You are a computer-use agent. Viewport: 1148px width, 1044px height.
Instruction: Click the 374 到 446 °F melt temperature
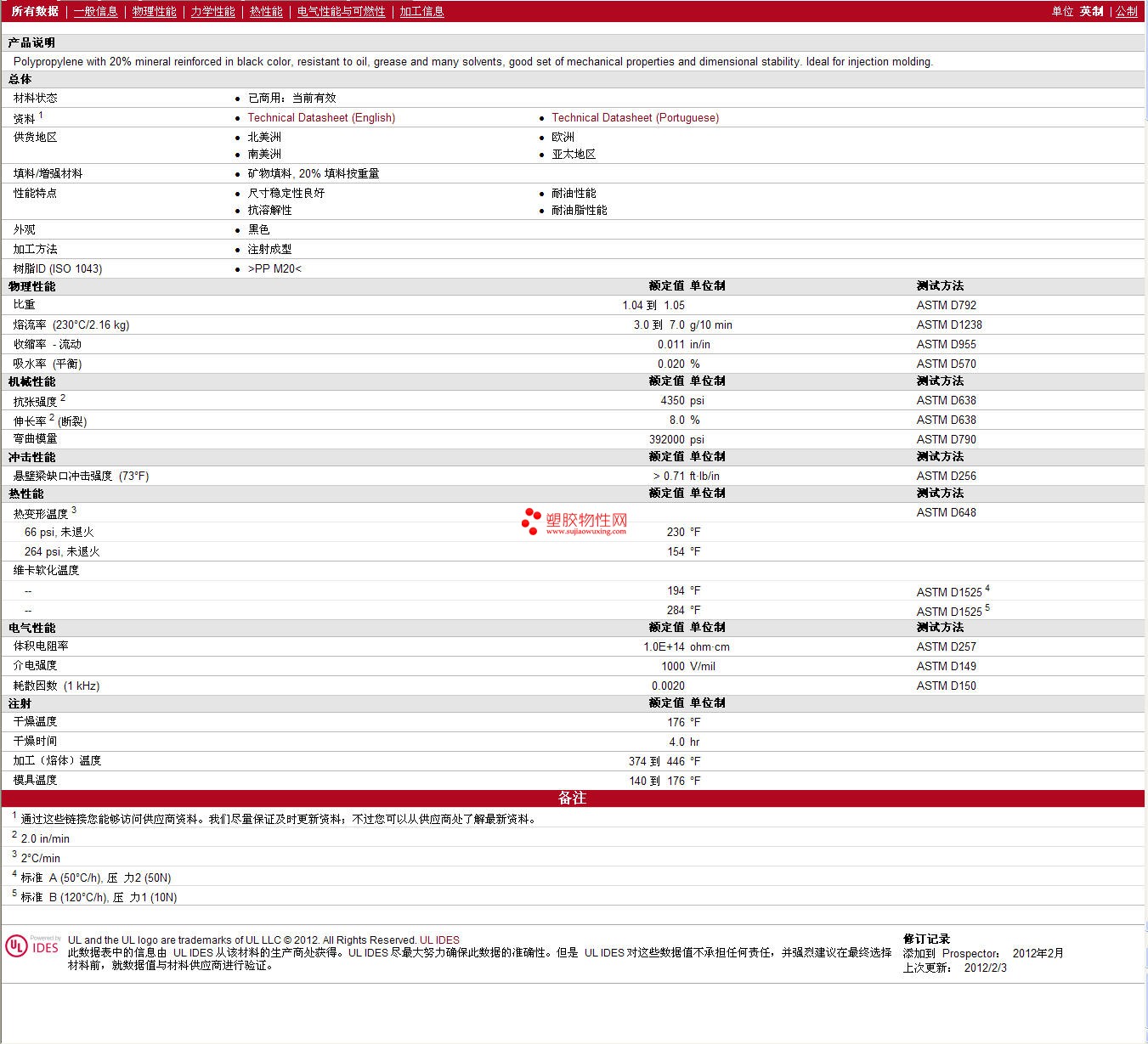(x=664, y=761)
